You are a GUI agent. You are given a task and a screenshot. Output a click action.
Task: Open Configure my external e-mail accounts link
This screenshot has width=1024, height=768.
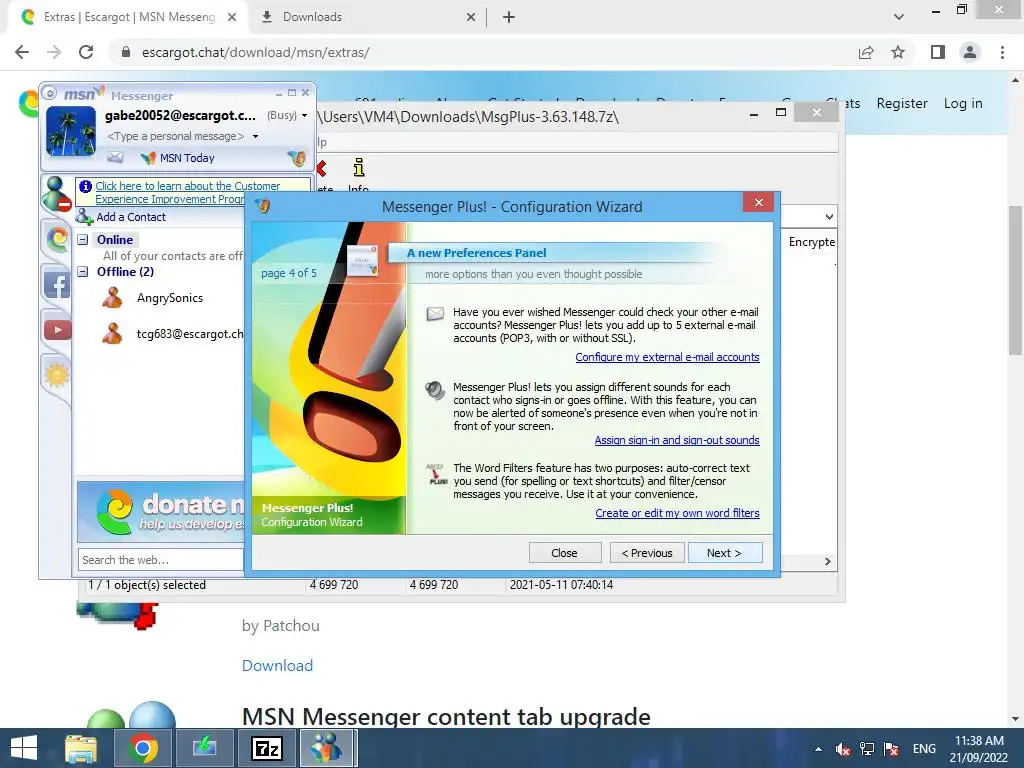point(667,357)
